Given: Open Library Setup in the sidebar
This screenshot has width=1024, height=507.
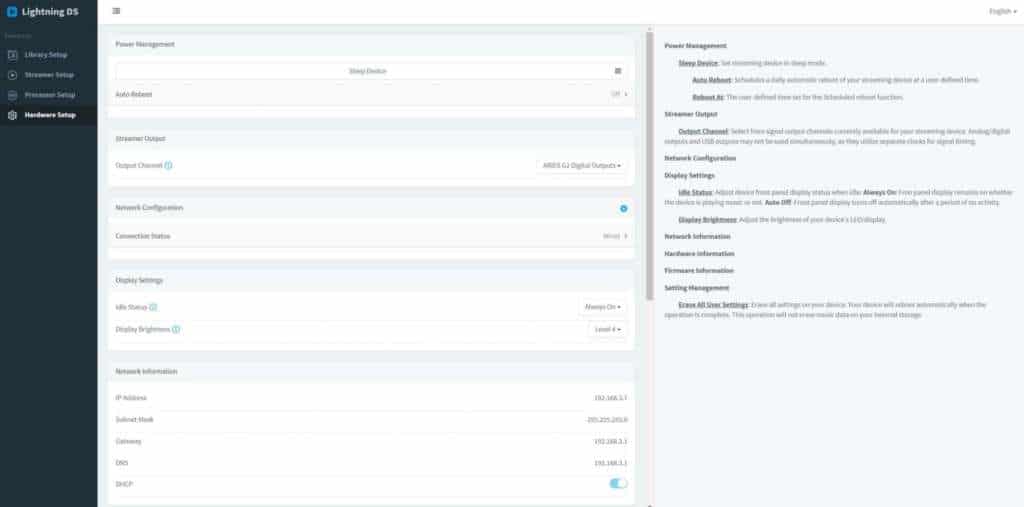Looking at the screenshot, I should click(48, 55).
